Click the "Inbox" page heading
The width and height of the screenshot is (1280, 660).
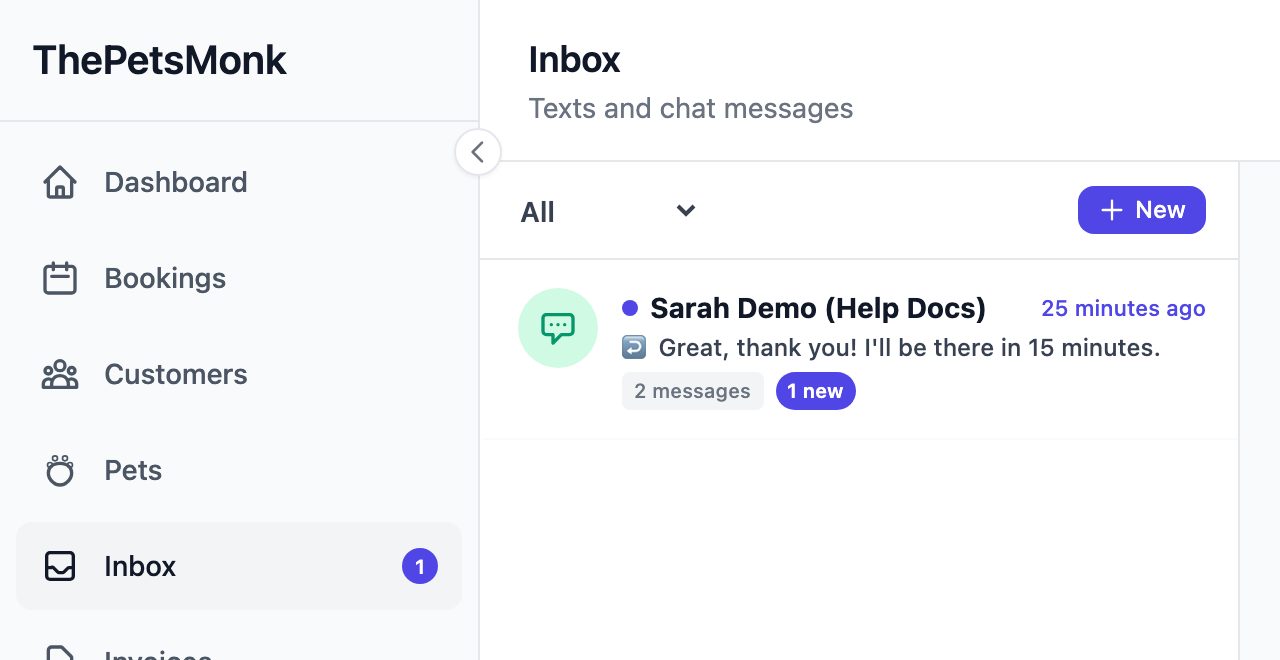pos(574,60)
